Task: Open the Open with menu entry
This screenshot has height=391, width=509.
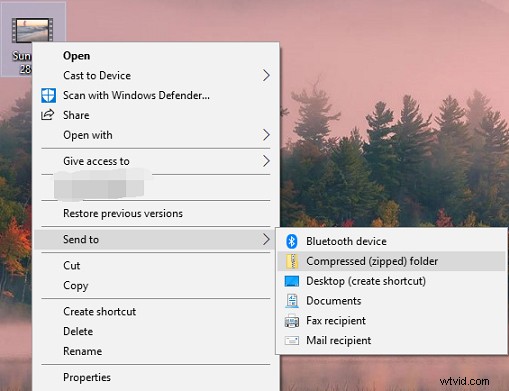Action: [x=157, y=135]
